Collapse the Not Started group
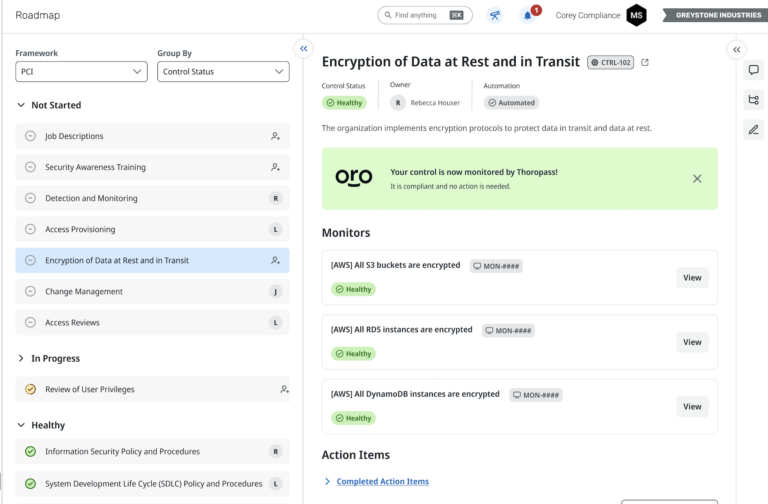The width and height of the screenshot is (768, 504). 21,105
